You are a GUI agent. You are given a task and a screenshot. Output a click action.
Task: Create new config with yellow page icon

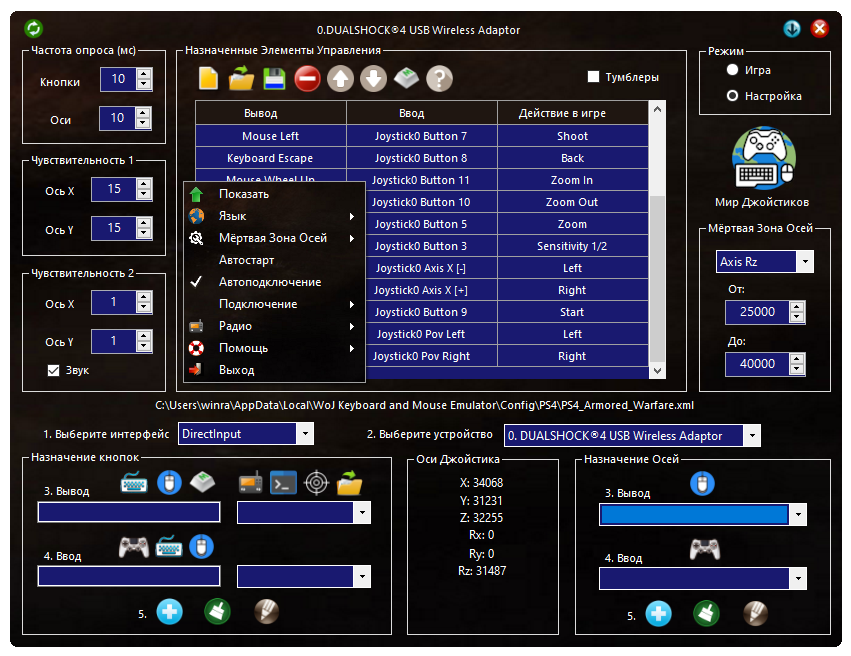[208, 79]
